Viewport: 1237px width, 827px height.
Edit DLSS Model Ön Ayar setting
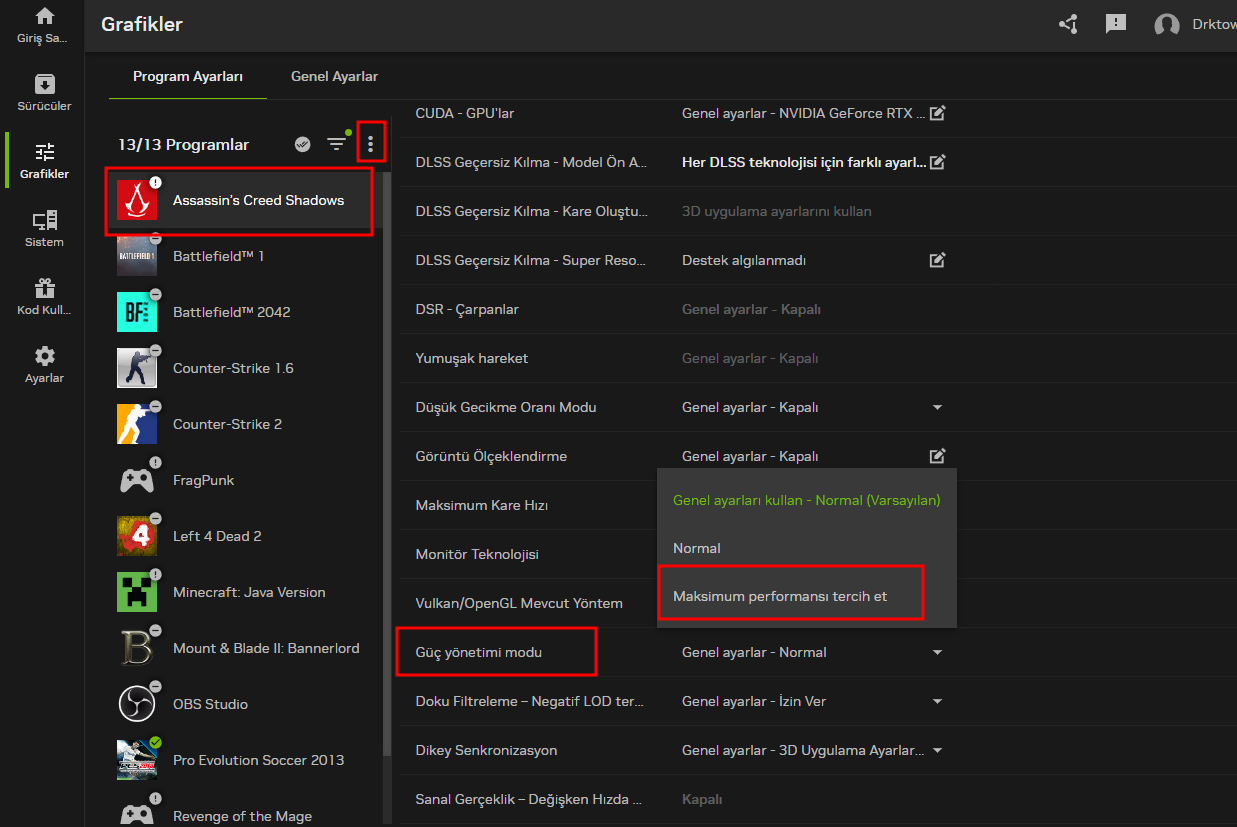coord(937,161)
